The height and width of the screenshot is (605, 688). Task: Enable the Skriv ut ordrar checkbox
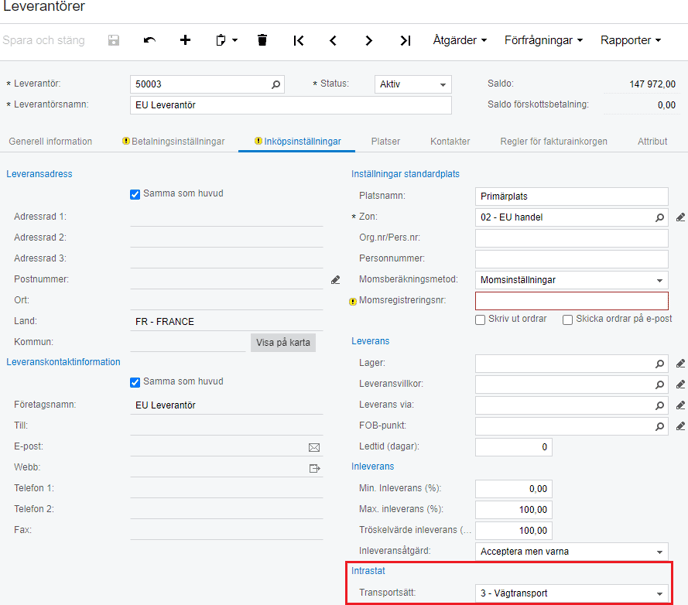(480, 320)
